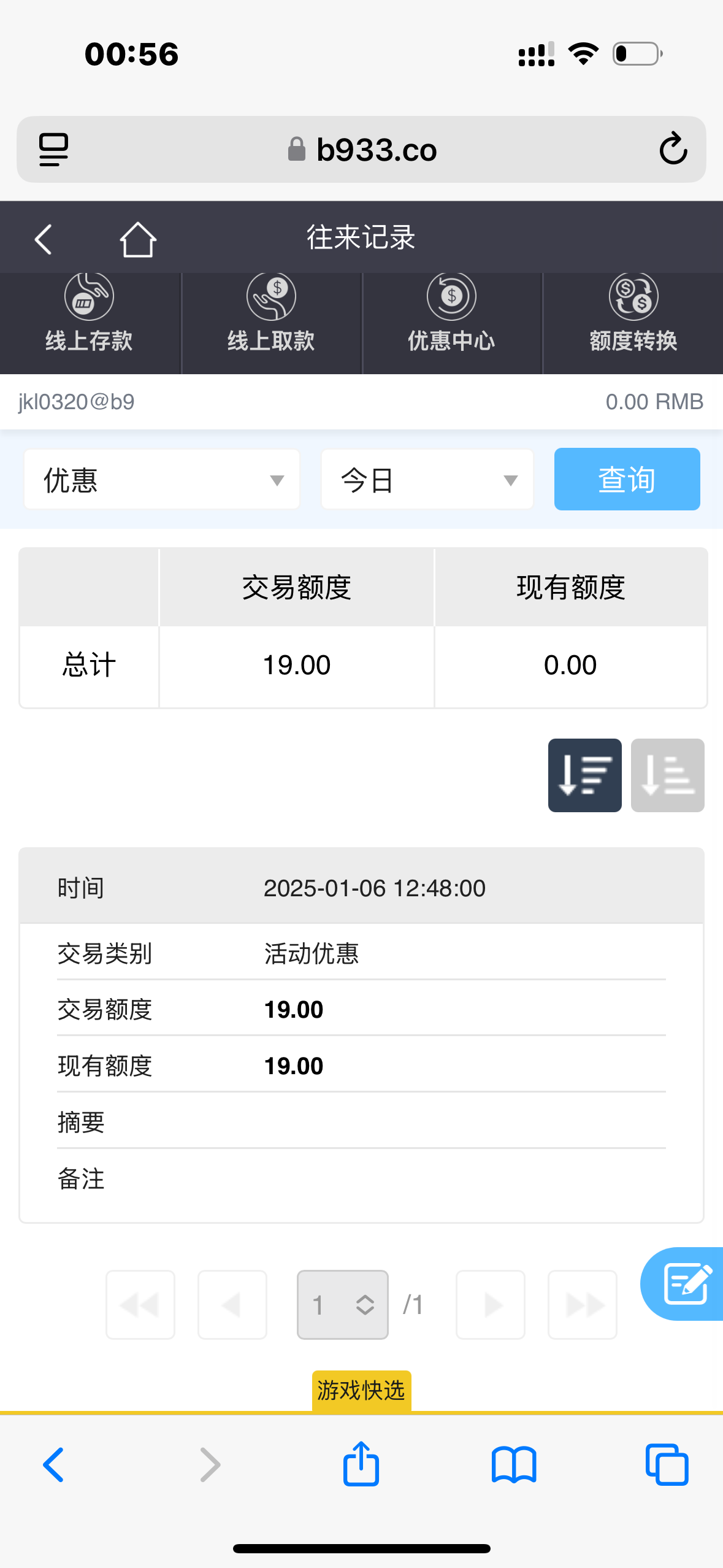
Task: Go to the next records page
Action: (x=491, y=1305)
